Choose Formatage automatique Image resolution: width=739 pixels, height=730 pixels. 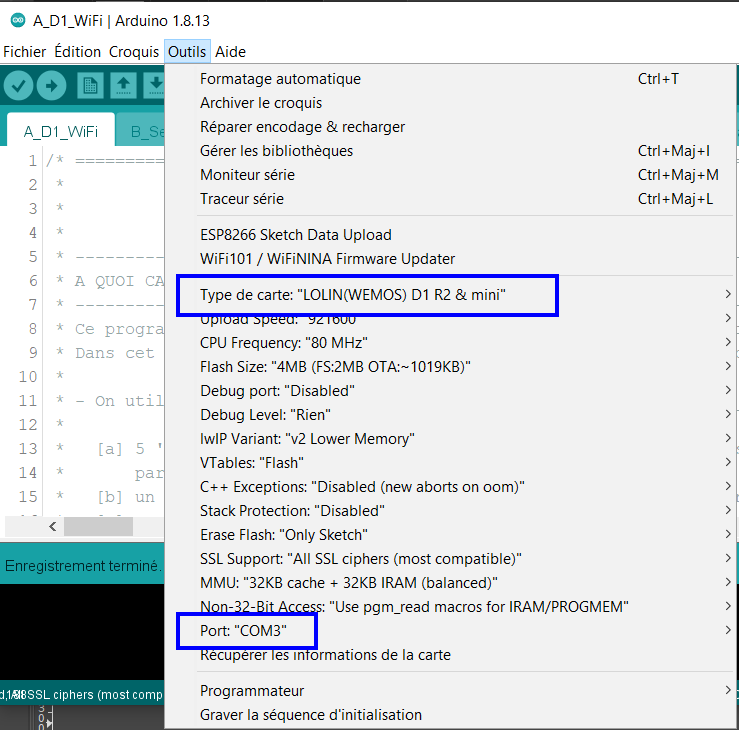coord(280,79)
